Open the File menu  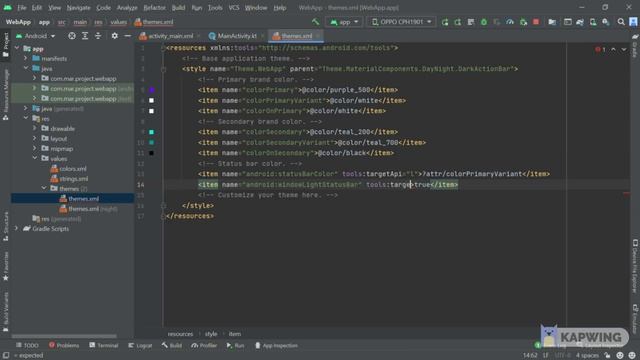coord(22,8)
